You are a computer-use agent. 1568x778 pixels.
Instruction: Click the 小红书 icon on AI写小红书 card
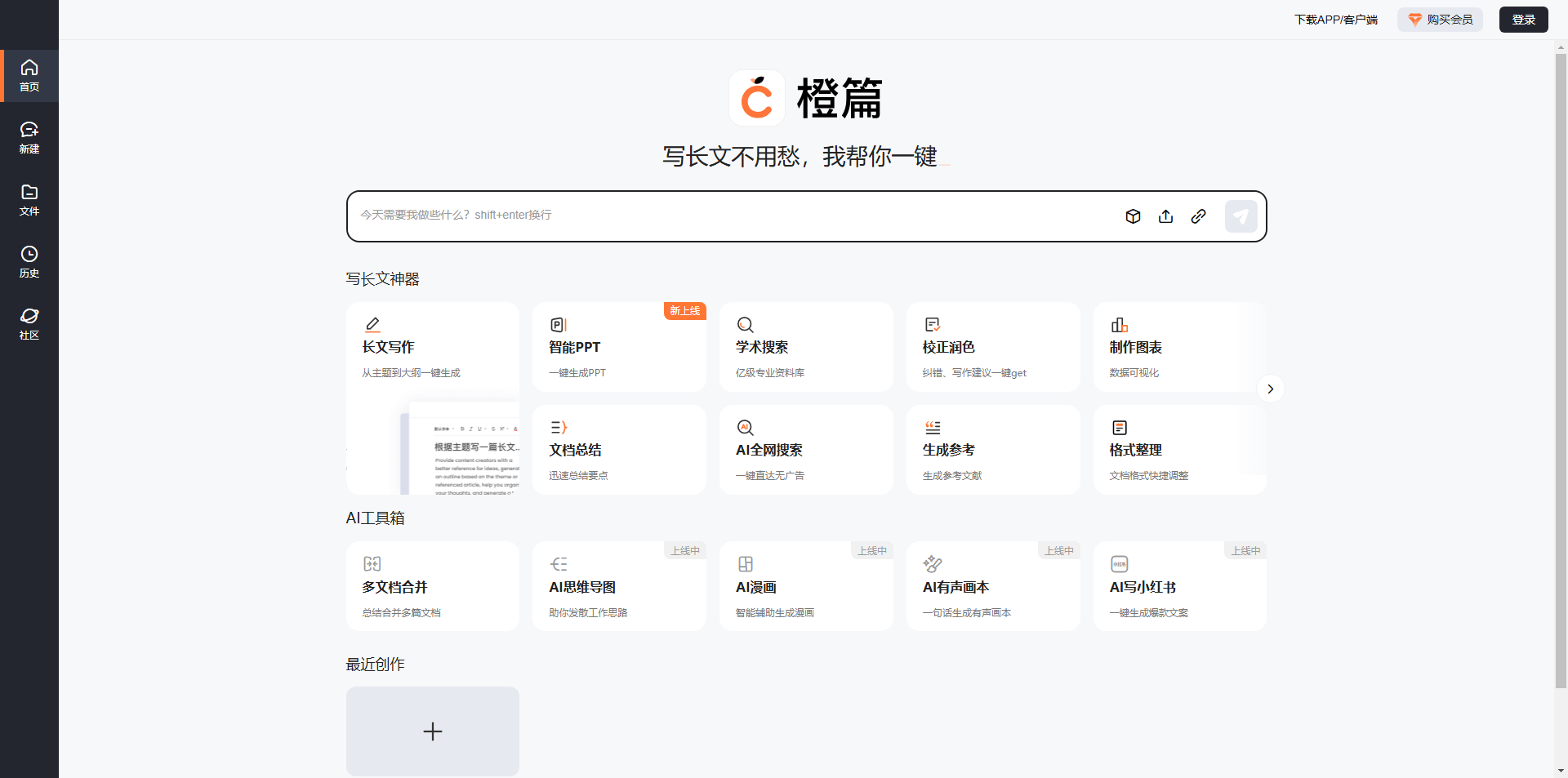pos(1119,564)
